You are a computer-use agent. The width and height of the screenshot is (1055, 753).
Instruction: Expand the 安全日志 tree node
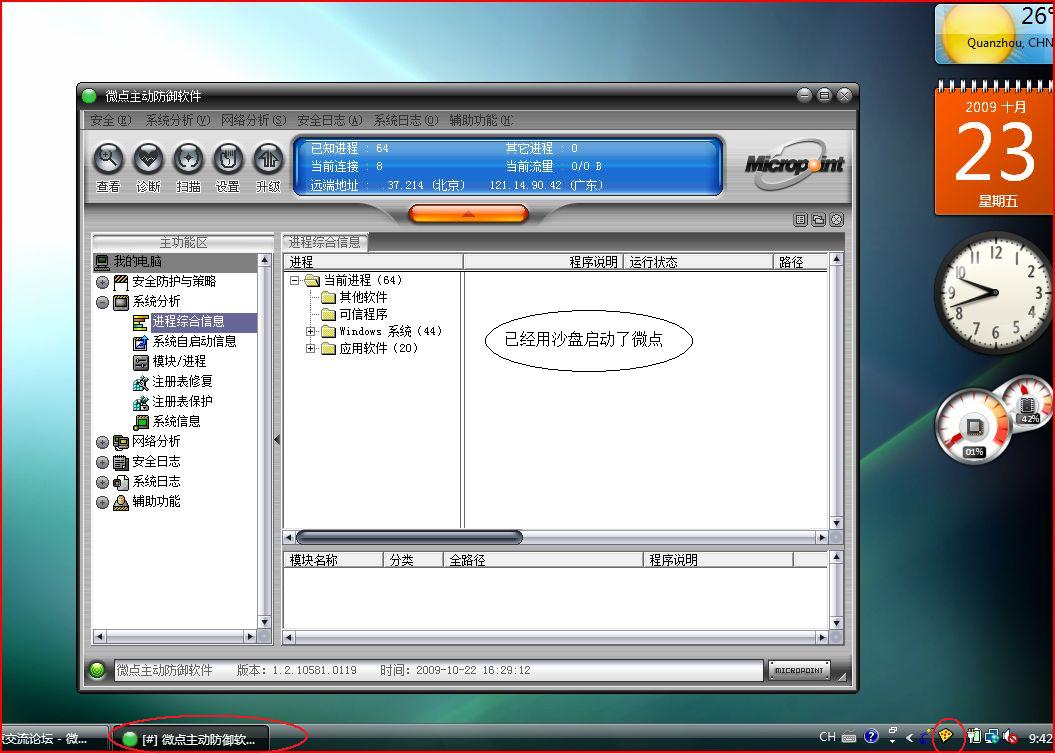tap(102, 463)
